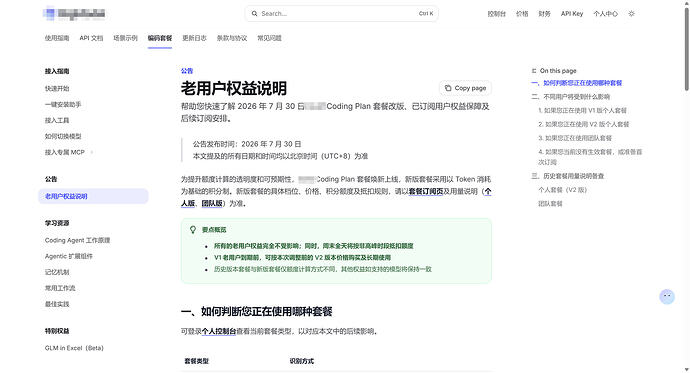690x373 pixels.
Task: Switch to the API 文档 tab
Action: click(x=91, y=38)
